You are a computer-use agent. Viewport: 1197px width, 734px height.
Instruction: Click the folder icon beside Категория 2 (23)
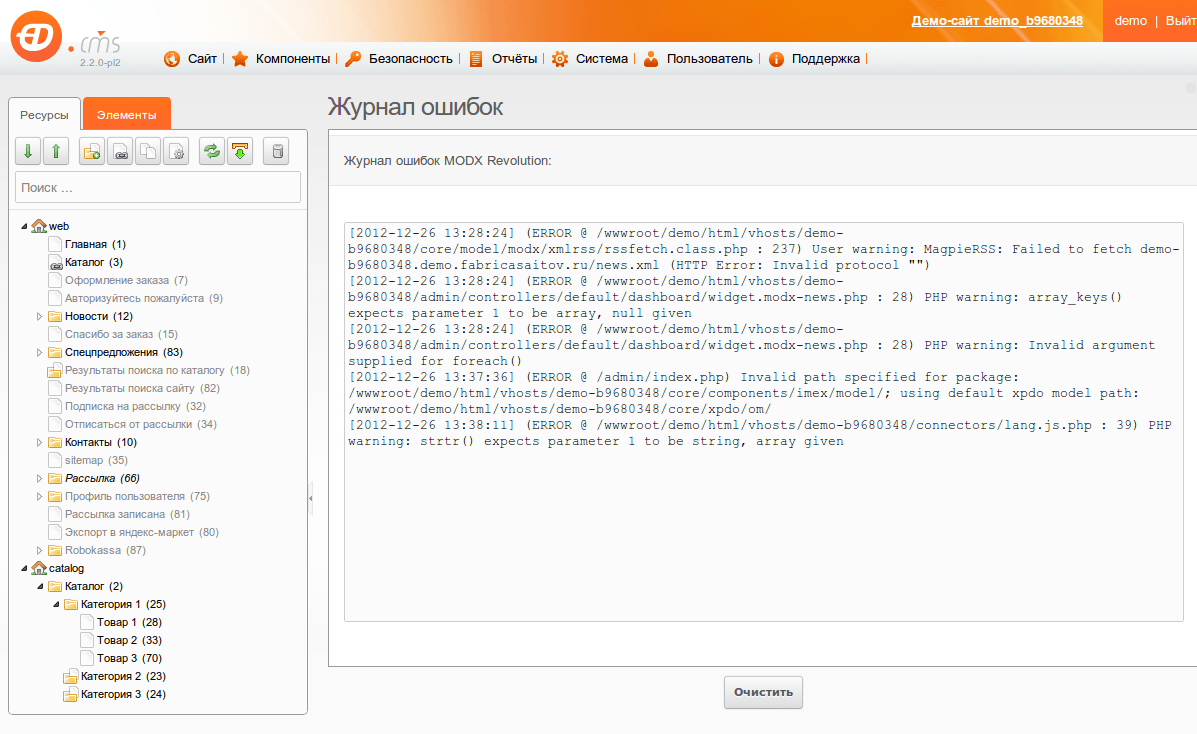tap(70, 676)
